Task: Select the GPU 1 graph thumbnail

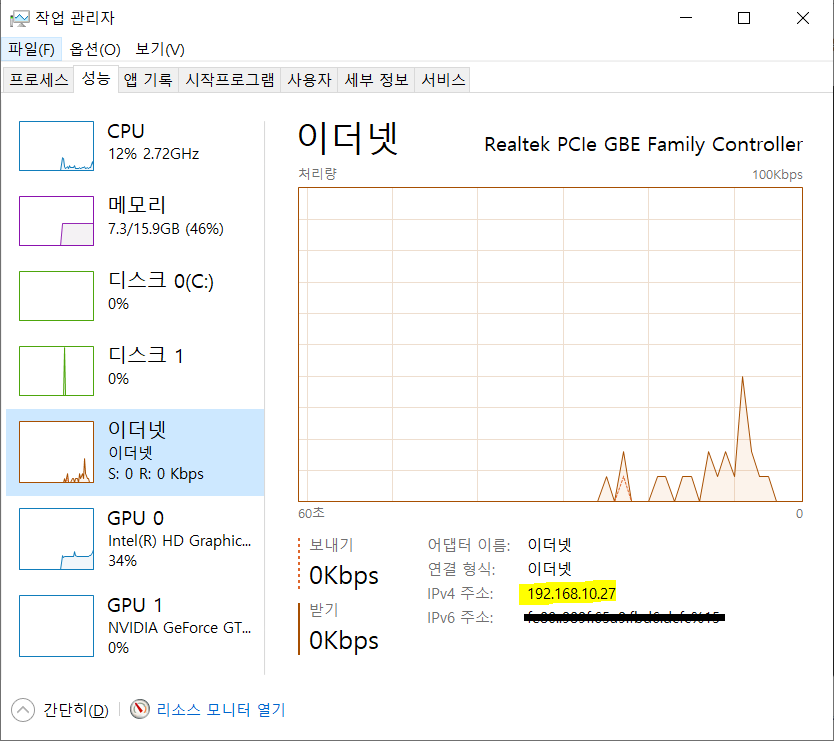Action: (x=56, y=626)
